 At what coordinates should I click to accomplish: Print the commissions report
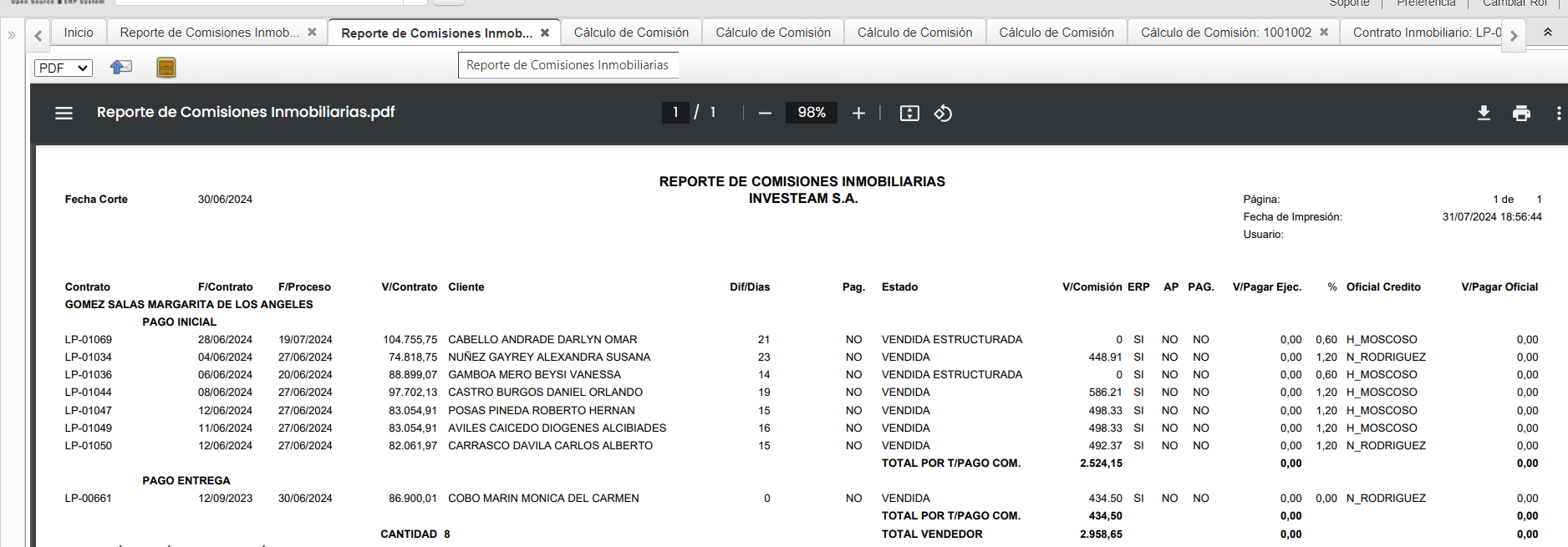click(1521, 113)
